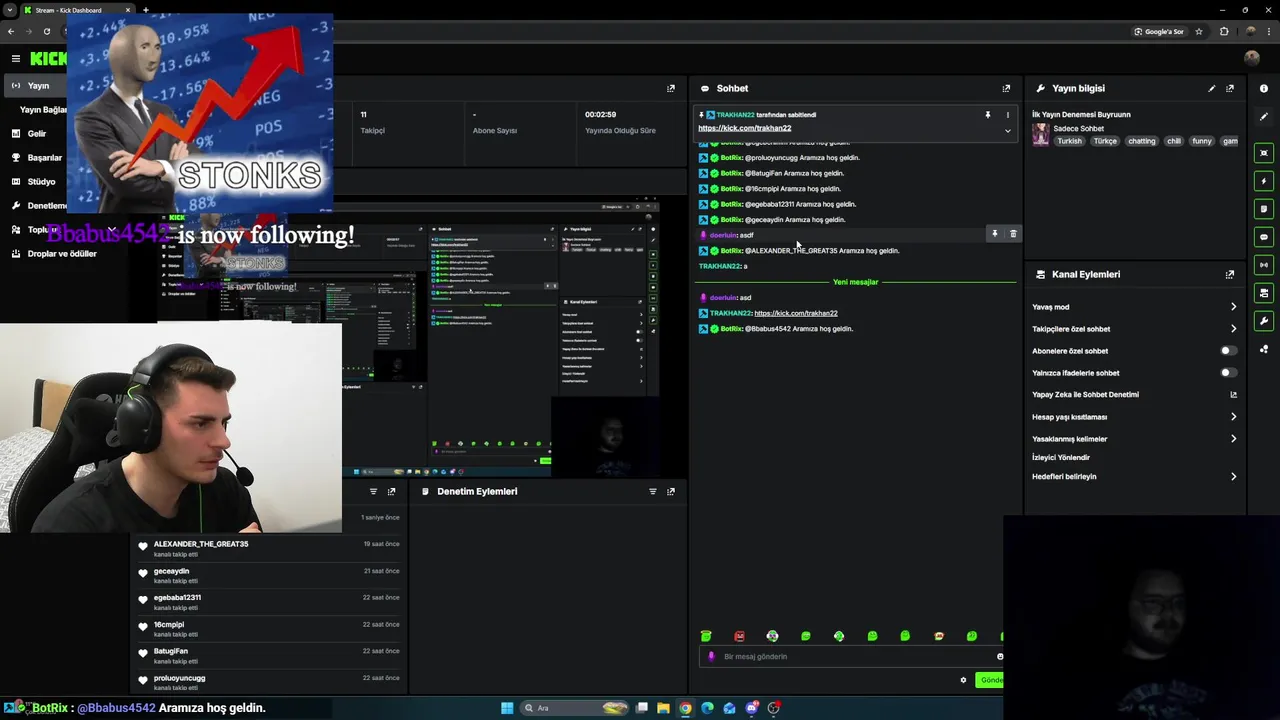Expand Yavaş mod settings

(x=1134, y=307)
